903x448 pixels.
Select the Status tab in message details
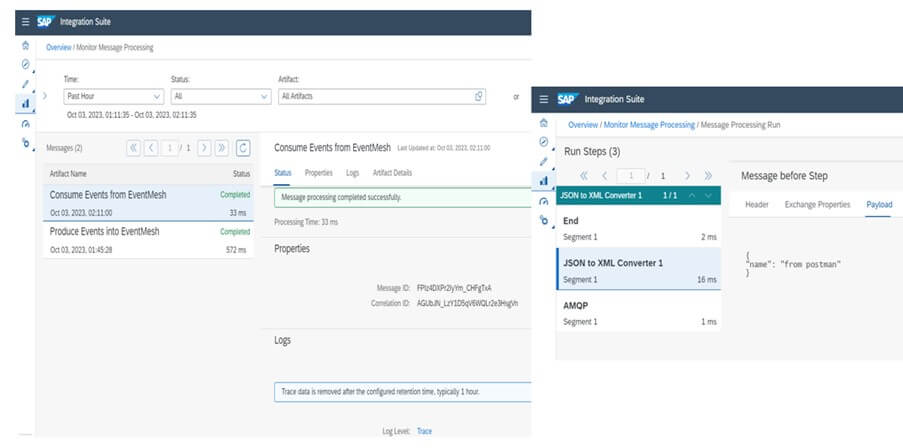point(282,173)
